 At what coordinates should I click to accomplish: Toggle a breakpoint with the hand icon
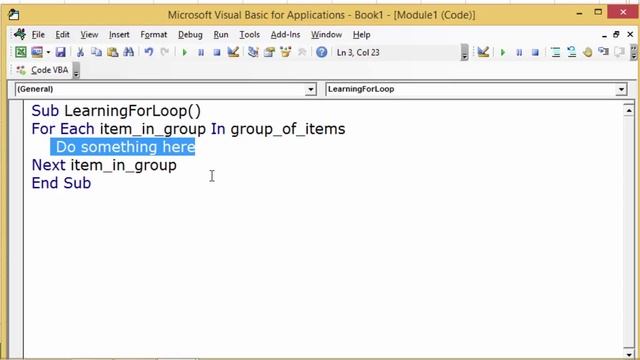(x=587, y=52)
